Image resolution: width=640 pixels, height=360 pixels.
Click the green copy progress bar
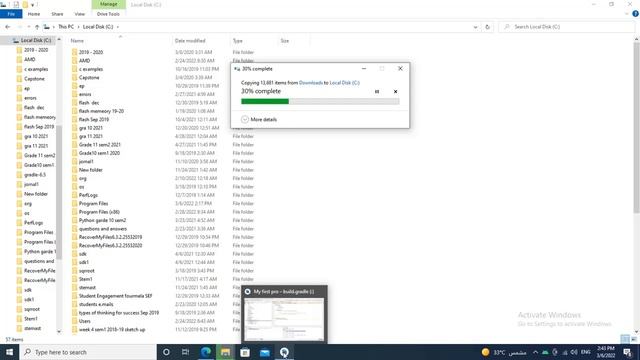320,101
